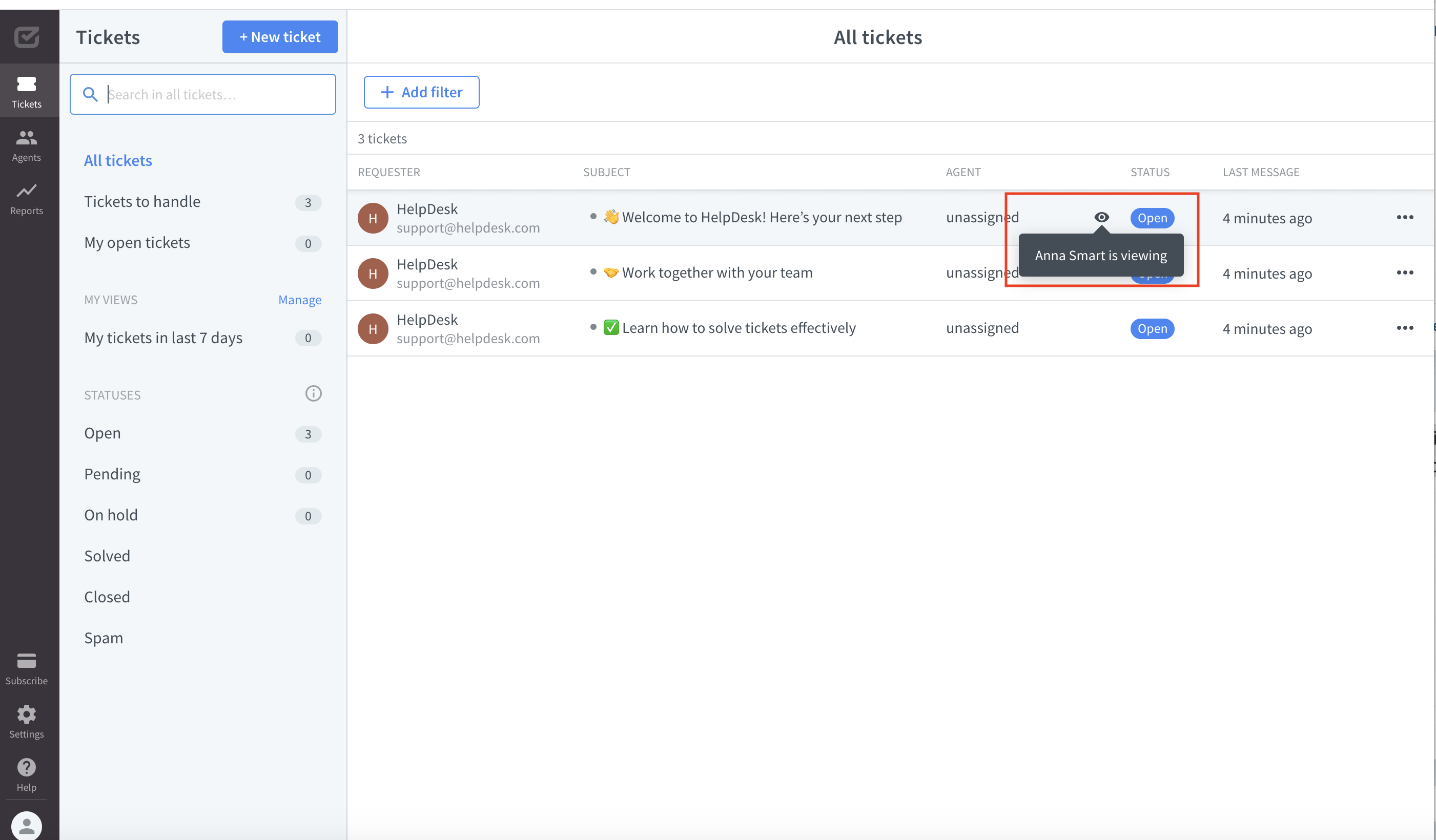Click the user profile avatar
1436x840 pixels.
coord(26,826)
